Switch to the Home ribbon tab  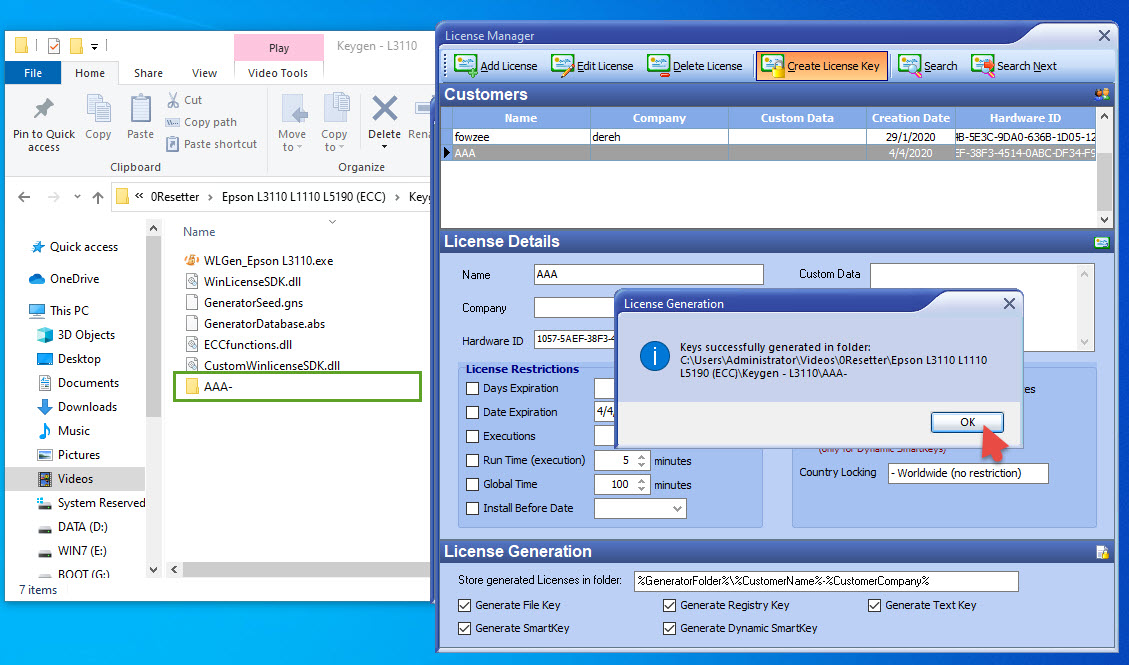90,73
